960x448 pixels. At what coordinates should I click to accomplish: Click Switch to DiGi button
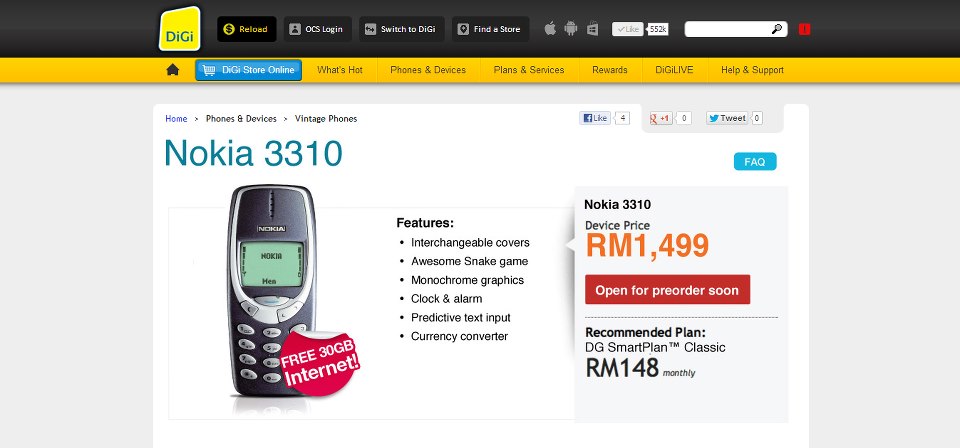pos(401,29)
